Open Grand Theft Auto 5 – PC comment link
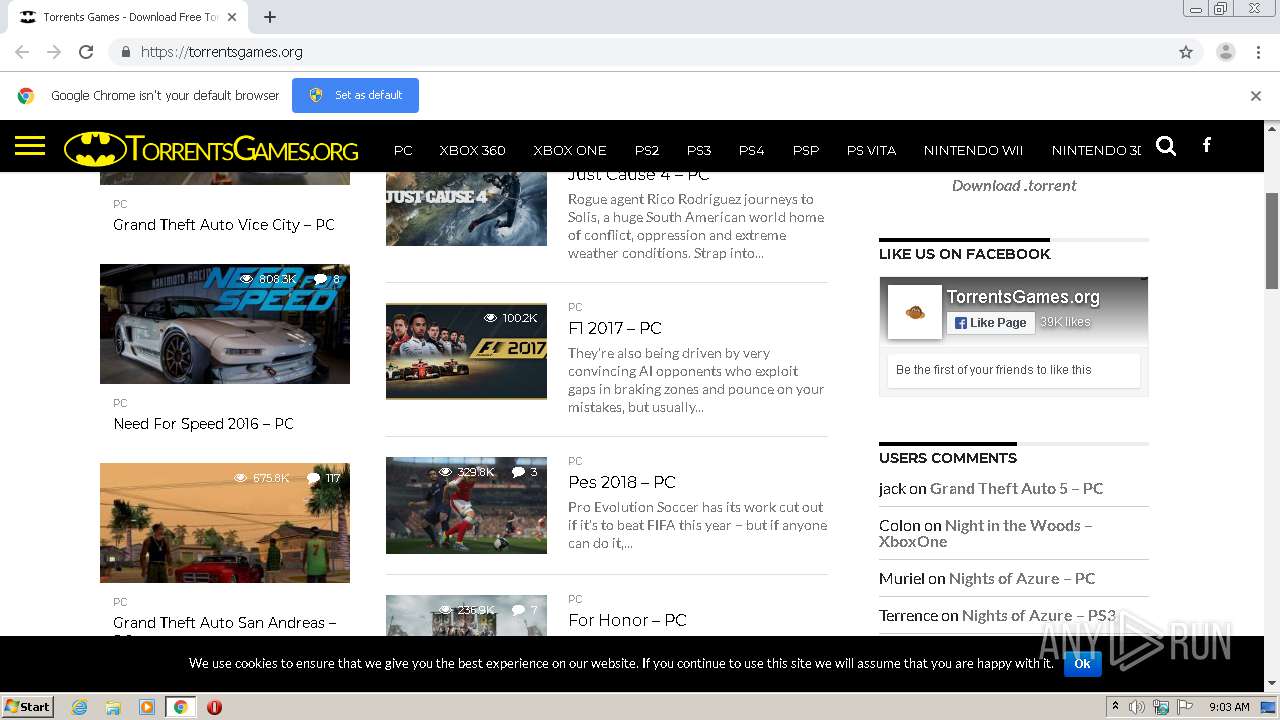Image resolution: width=1280 pixels, height=720 pixels. tap(1016, 488)
